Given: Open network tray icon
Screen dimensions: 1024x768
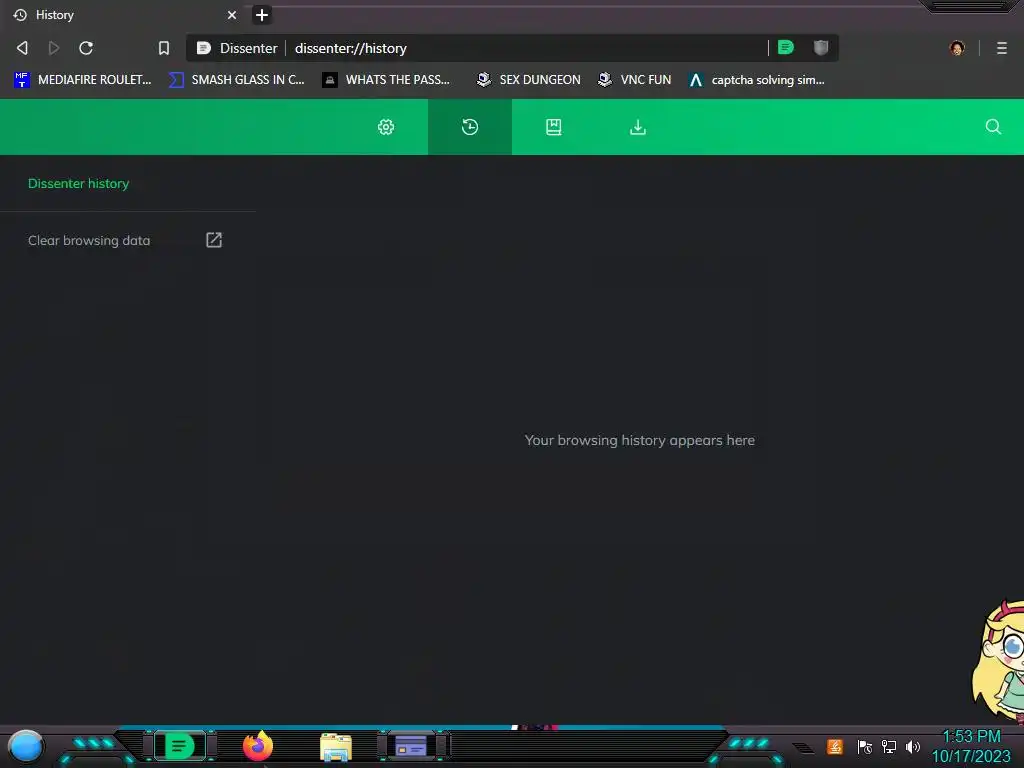Looking at the screenshot, I should (x=888, y=746).
